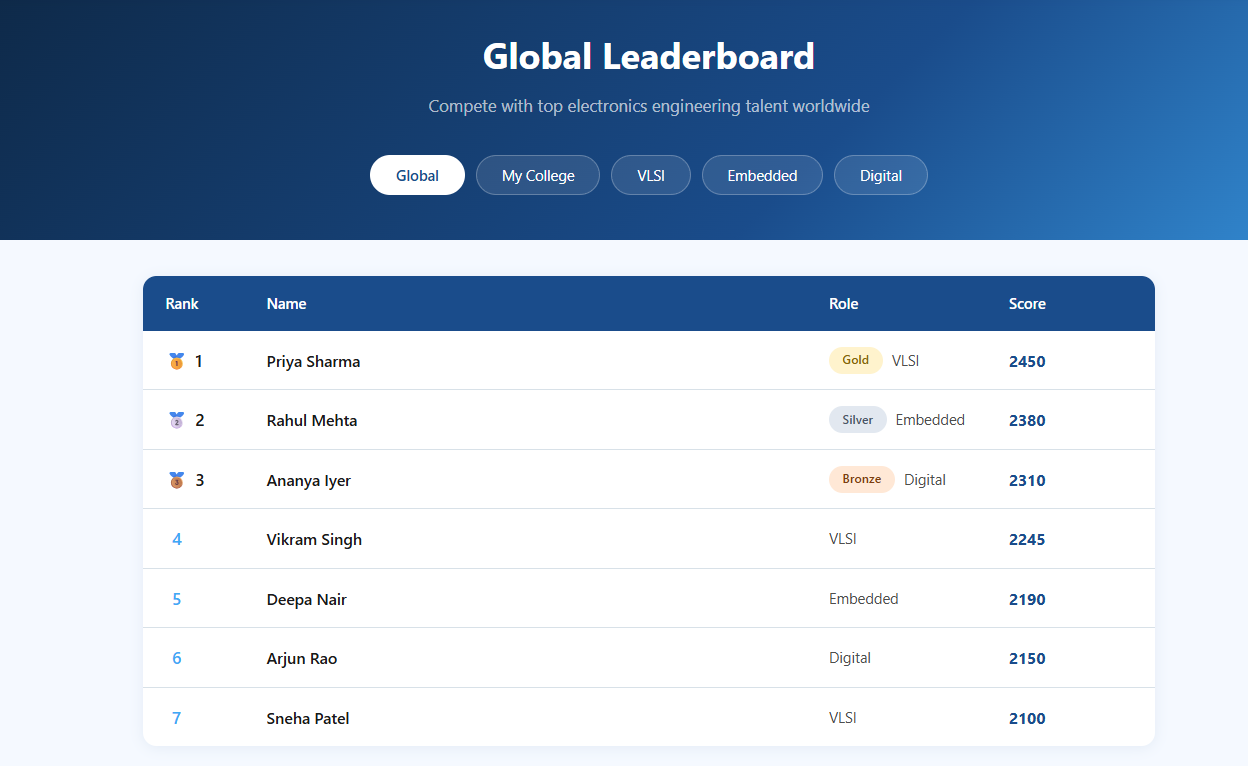Click the VLSI role in Sneha Patel's row
Image resolution: width=1248 pixels, height=766 pixels.
843,718
